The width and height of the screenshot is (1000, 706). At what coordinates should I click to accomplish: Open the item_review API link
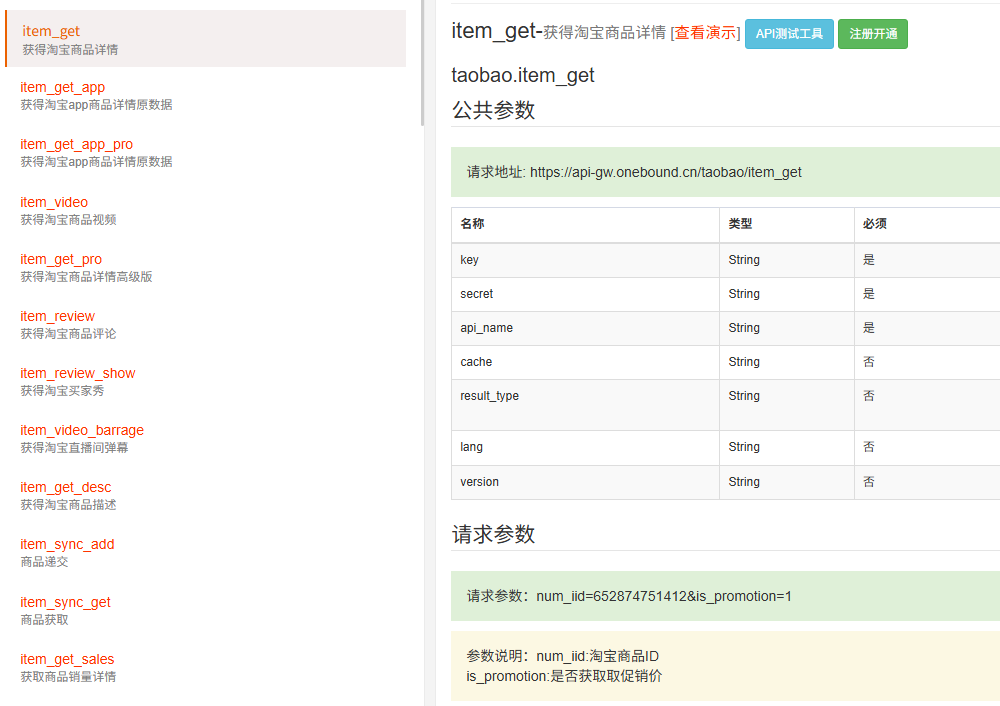(x=57, y=316)
